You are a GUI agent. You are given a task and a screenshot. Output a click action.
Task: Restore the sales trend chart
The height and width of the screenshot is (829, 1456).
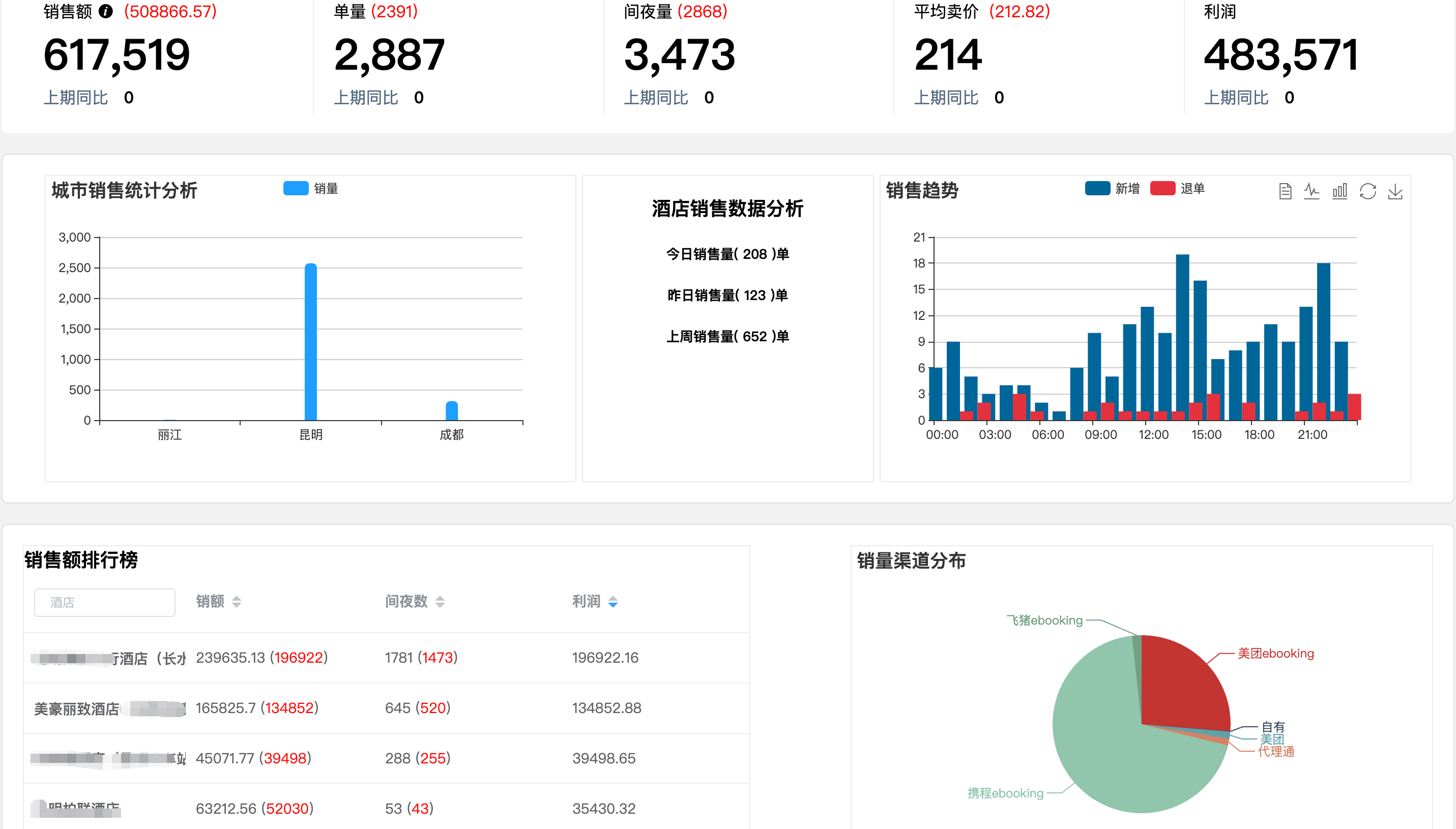(1368, 191)
